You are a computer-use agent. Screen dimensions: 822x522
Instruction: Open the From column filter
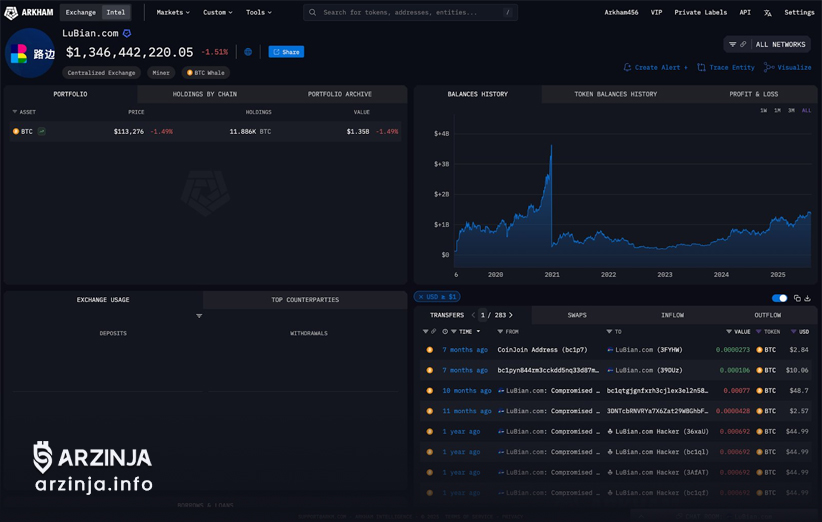[x=500, y=332]
